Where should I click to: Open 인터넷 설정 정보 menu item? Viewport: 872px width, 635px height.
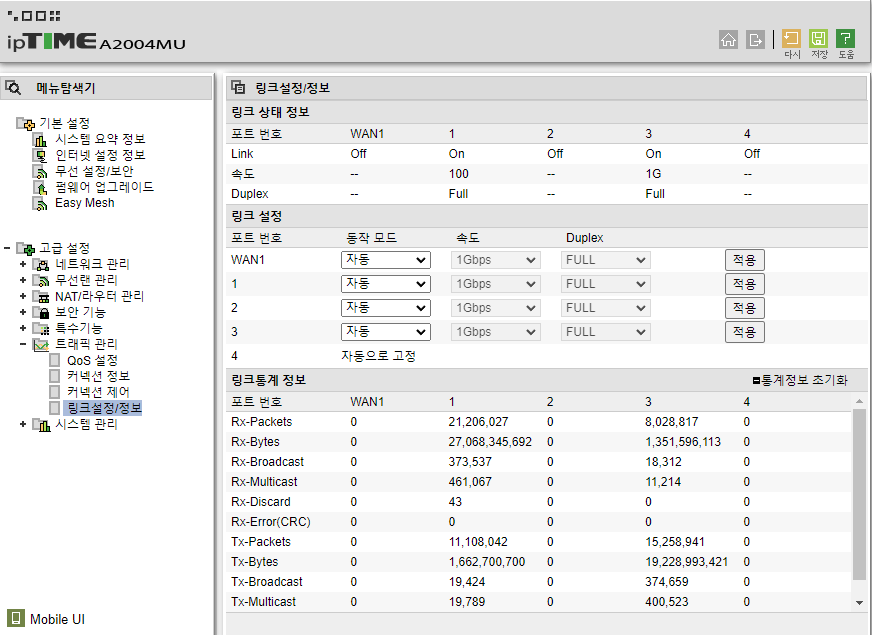100,155
